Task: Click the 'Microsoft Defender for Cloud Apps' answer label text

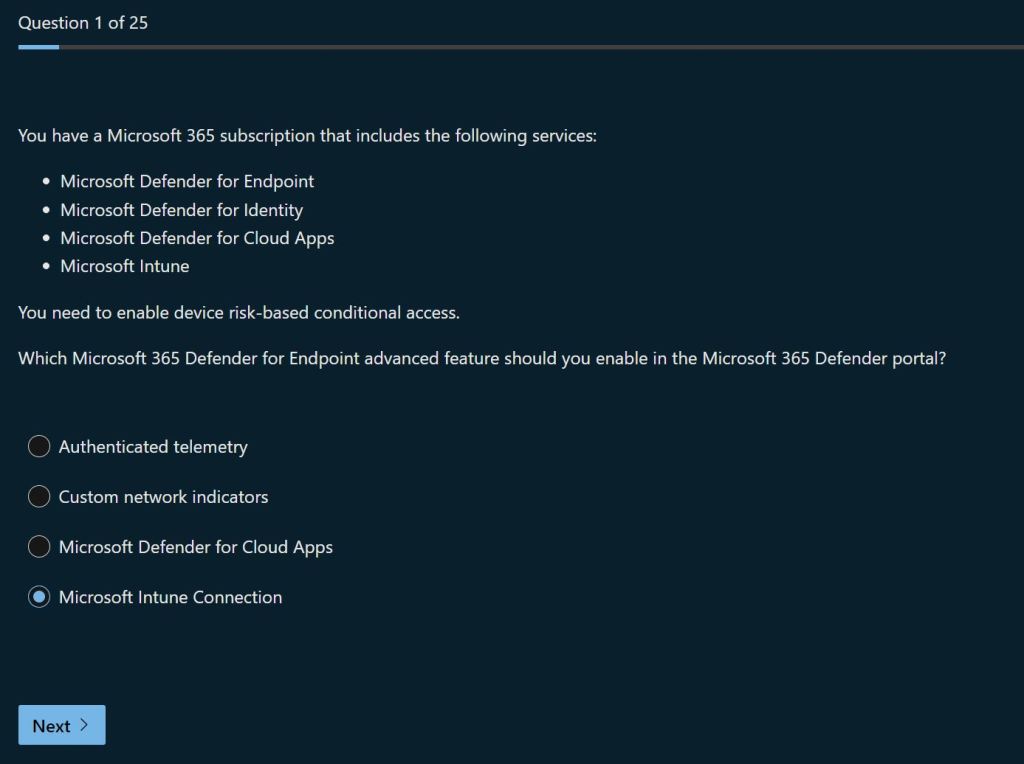Action: [195, 547]
